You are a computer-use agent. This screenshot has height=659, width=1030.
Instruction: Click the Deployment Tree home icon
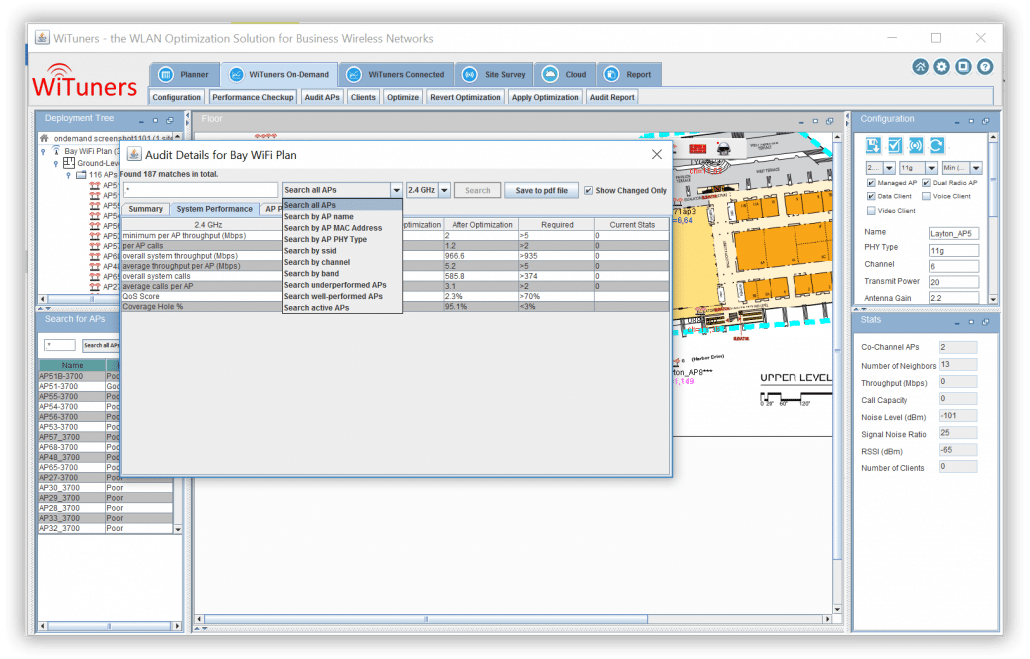pos(44,138)
